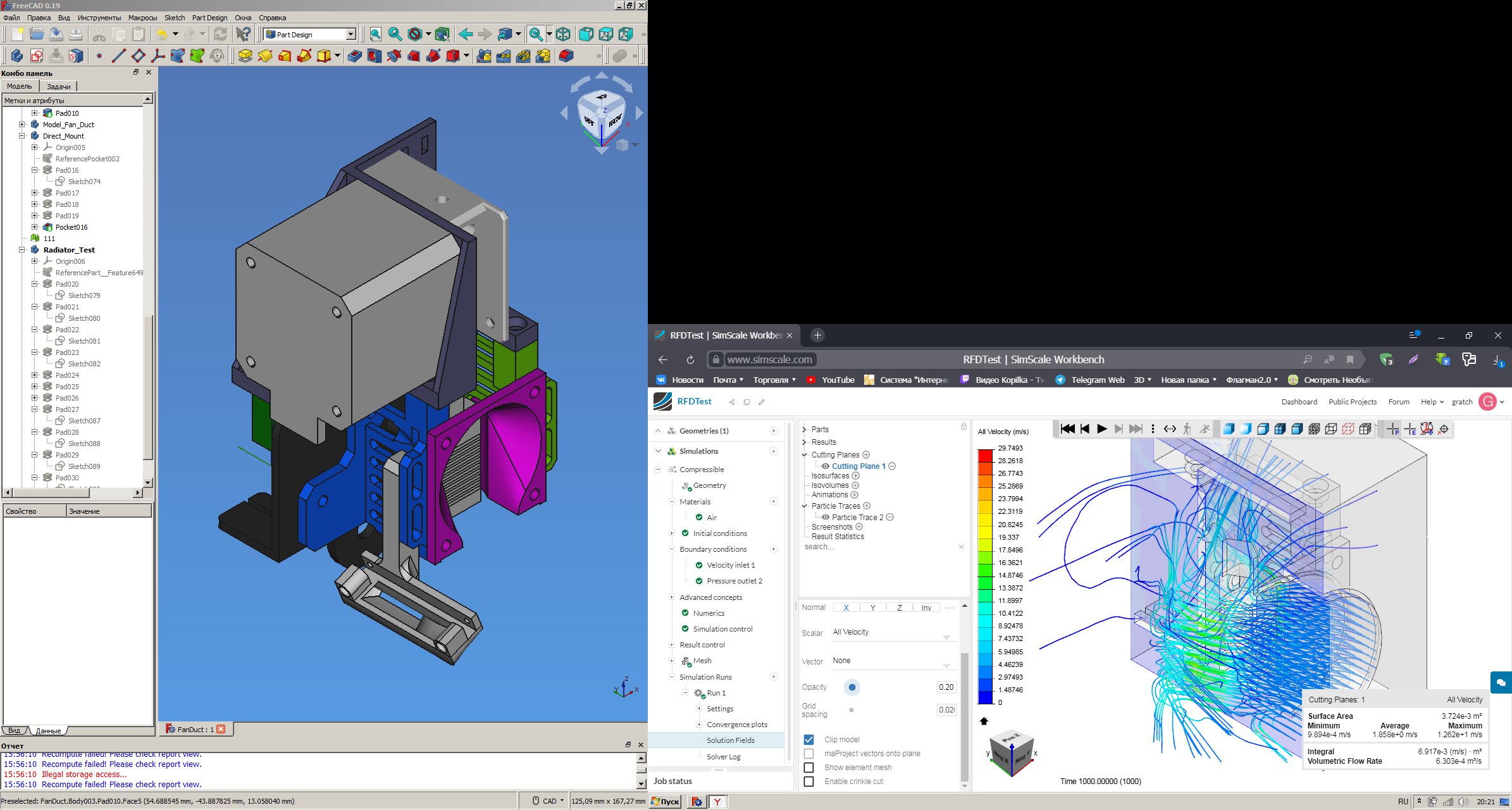Open the Part Design workbench dropdown
This screenshot has width=1512, height=810.
click(x=350, y=34)
